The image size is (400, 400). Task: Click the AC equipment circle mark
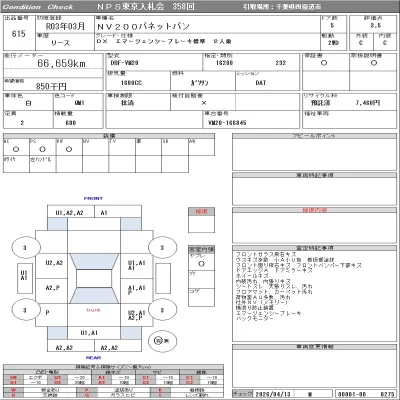click(x=16, y=149)
